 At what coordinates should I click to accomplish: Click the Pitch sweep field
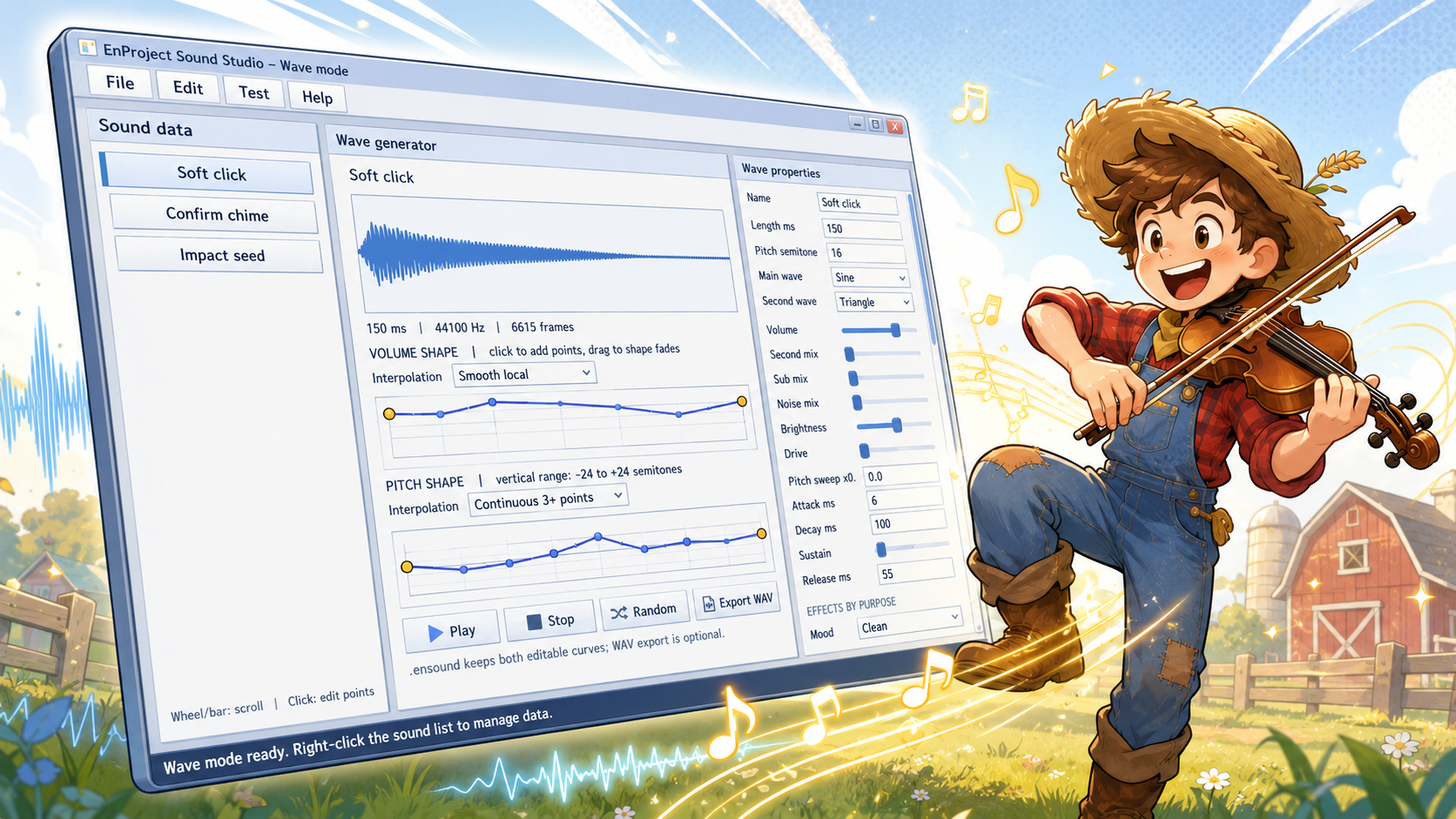click(900, 475)
